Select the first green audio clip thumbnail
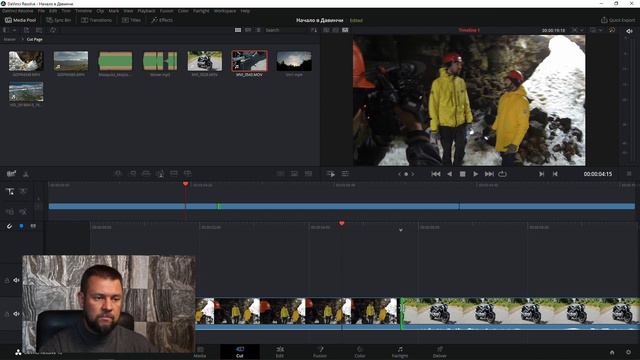This screenshot has height=360, width=640. (115, 61)
